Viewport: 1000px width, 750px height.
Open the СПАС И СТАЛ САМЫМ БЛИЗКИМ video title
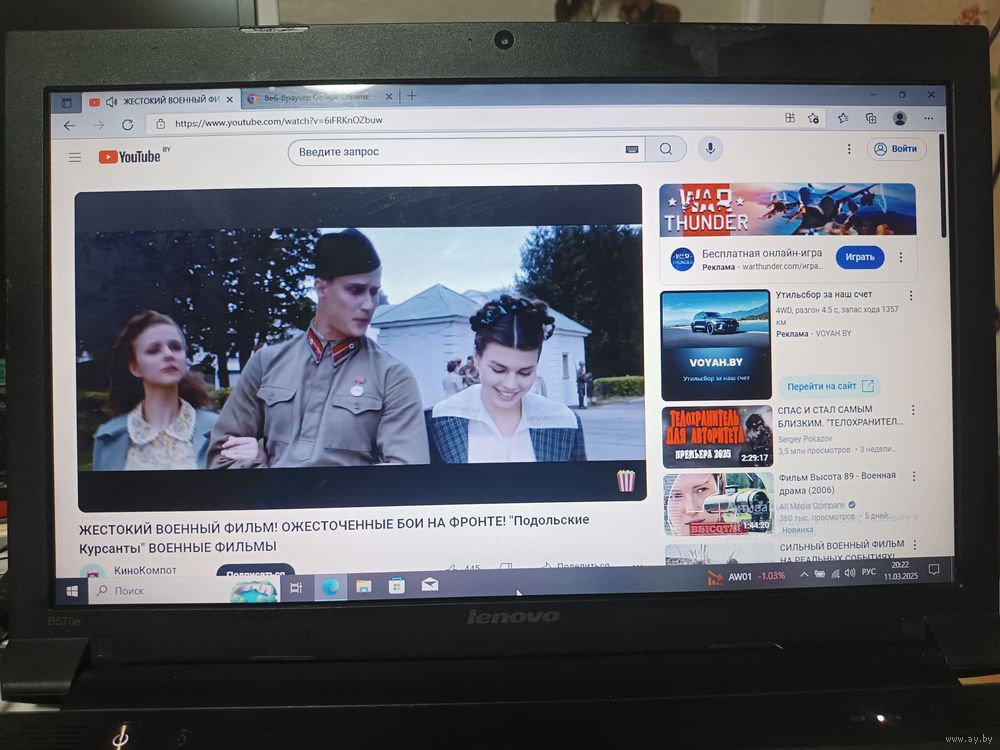pyautogui.click(x=839, y=415)
